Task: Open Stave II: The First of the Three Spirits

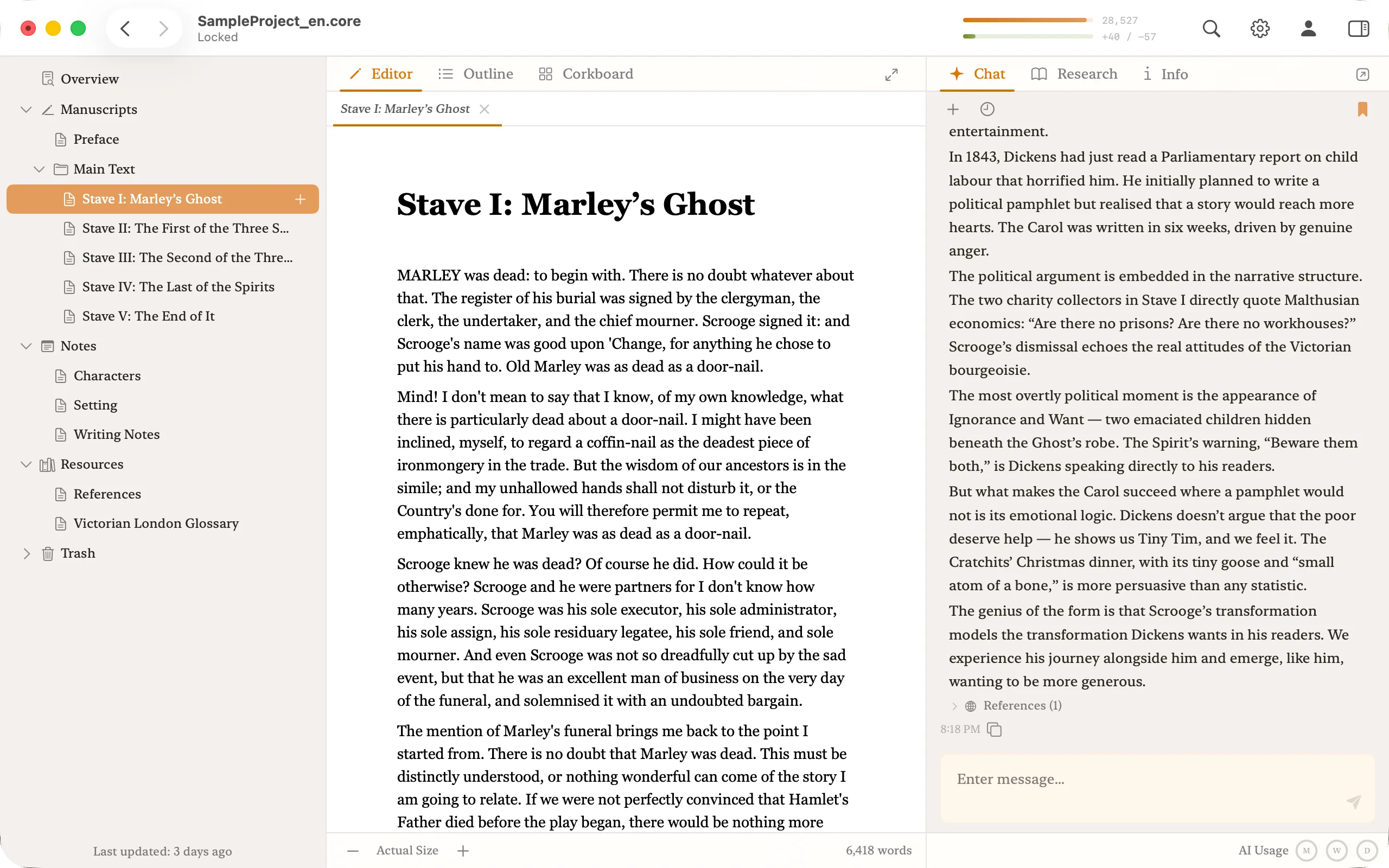Action: [x=186, y=228]
